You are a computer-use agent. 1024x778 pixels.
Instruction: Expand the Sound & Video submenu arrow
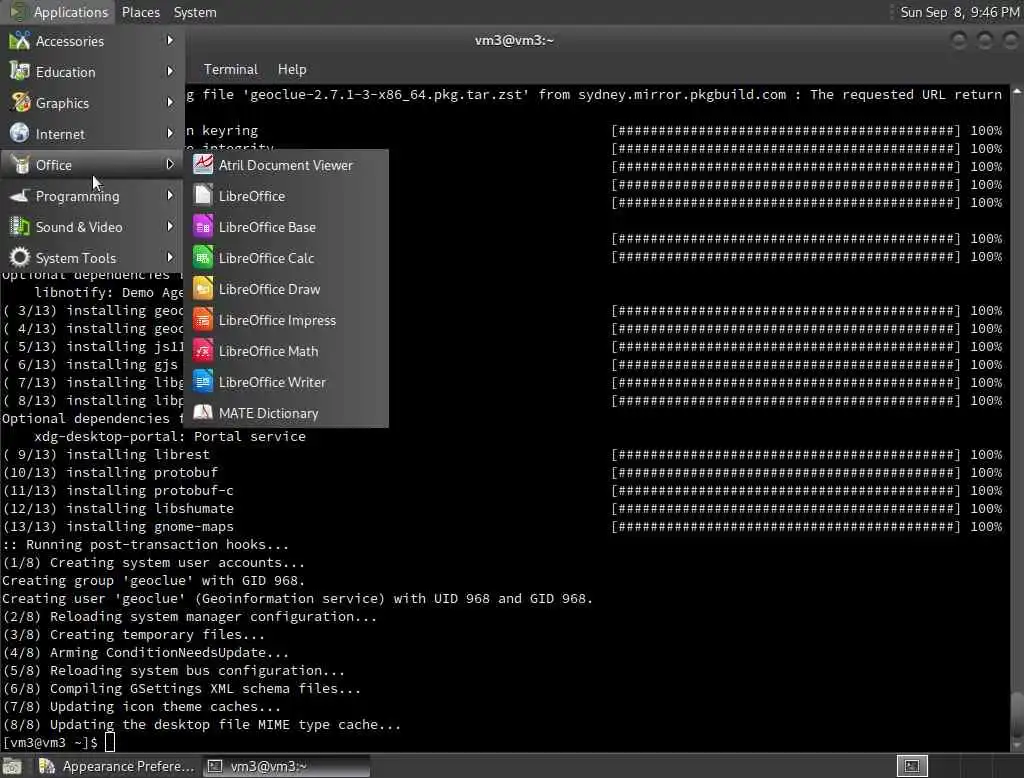(x=170, y=226)
